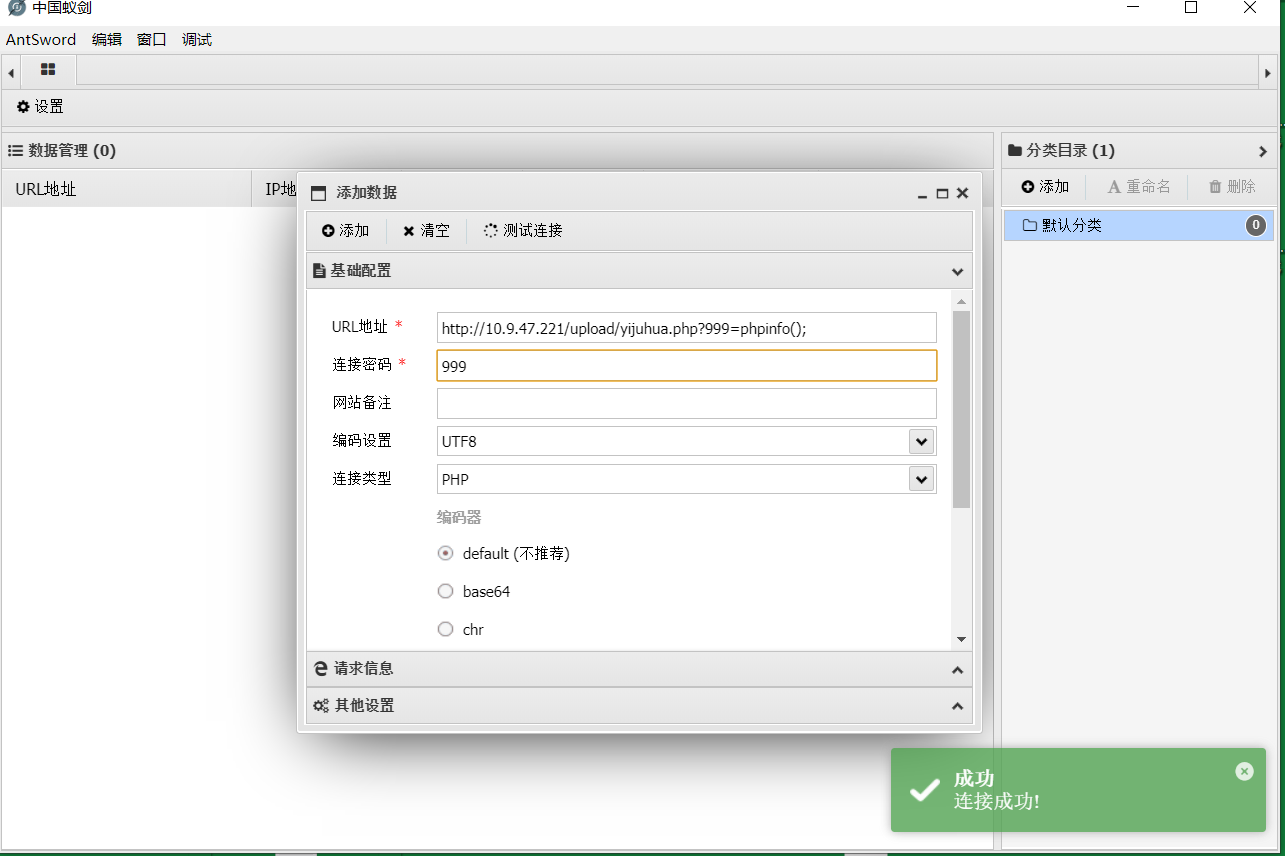Click the 添加 button in the dialog toolbar

pos(346,231)
